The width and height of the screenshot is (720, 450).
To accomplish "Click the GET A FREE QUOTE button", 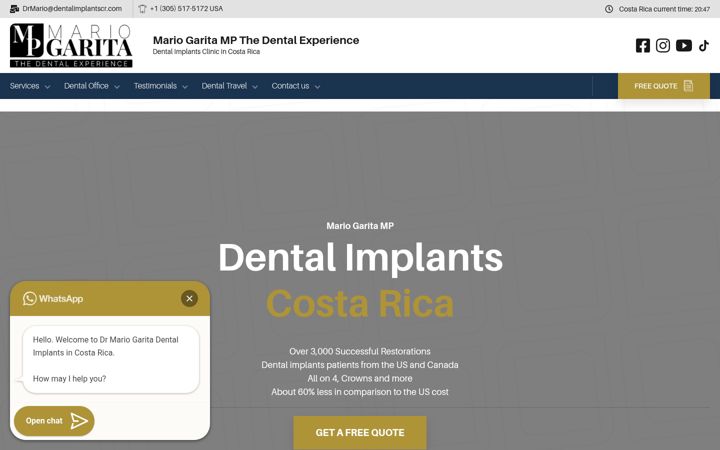I will click(360, 433).
